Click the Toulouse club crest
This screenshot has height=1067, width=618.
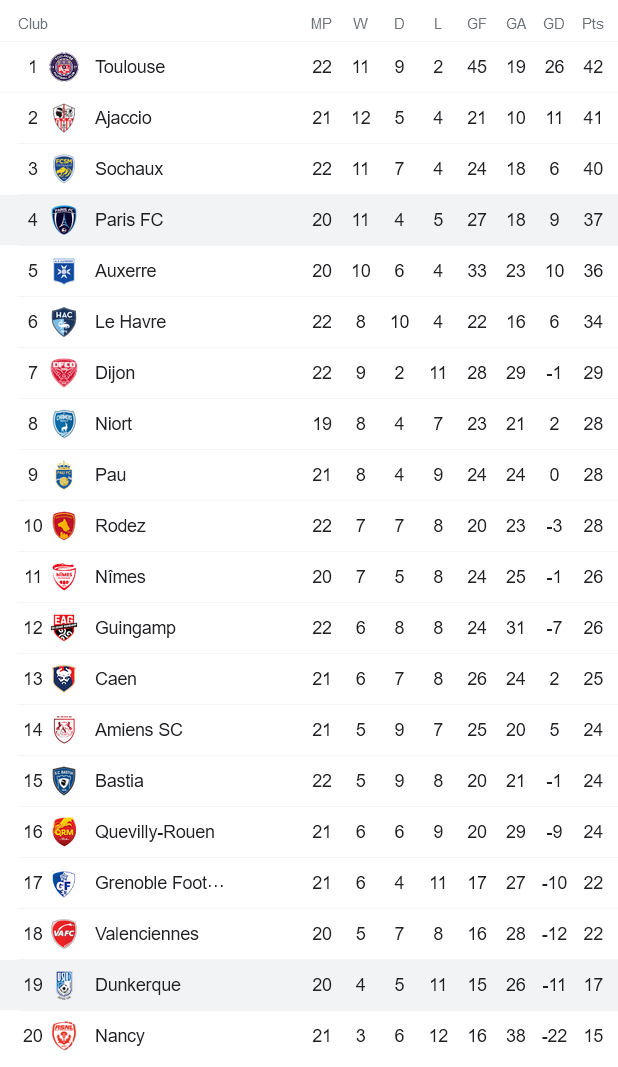point(63,66)
